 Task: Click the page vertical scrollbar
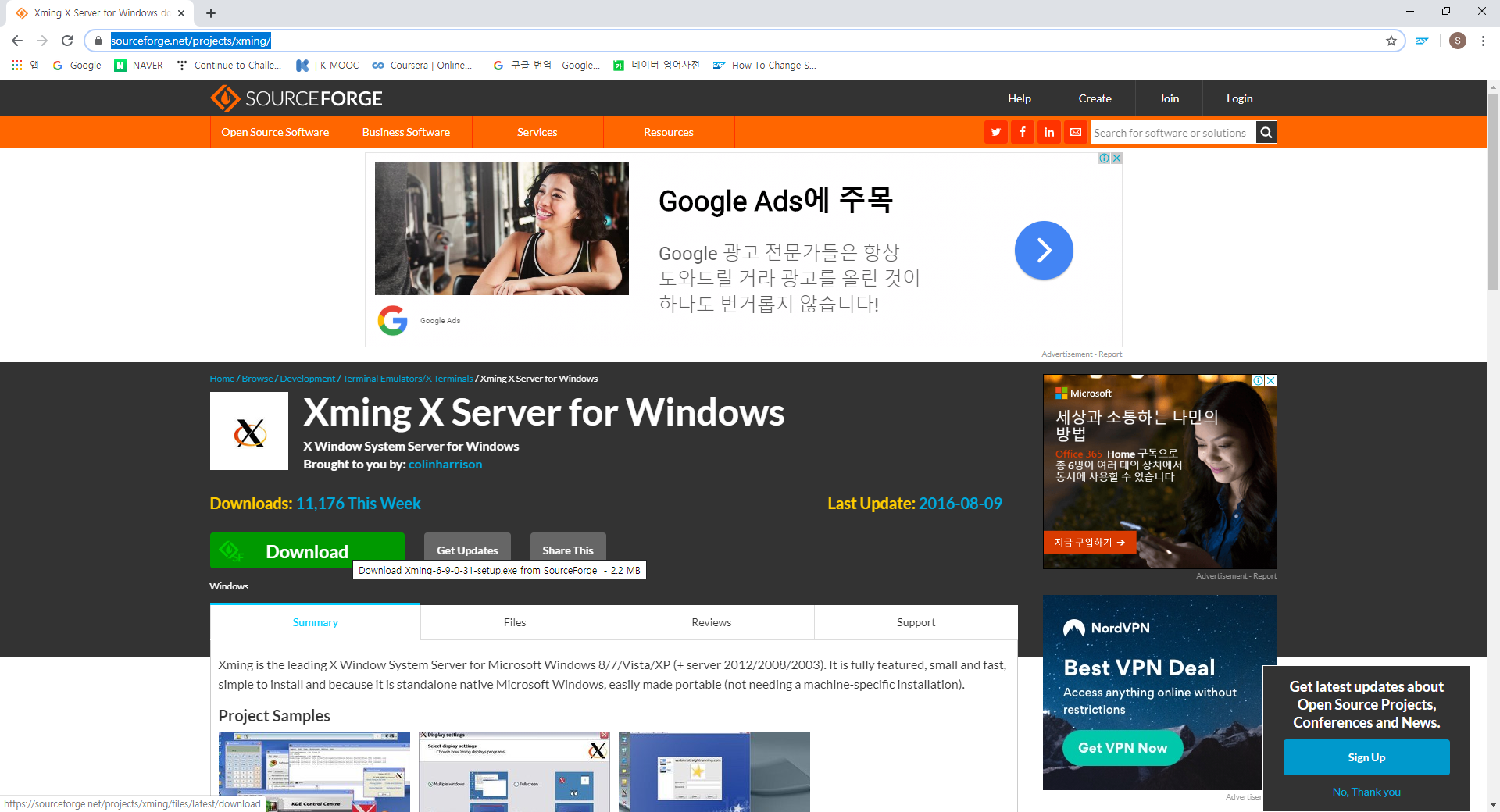pyautogui.click(x=1493, y=192)
